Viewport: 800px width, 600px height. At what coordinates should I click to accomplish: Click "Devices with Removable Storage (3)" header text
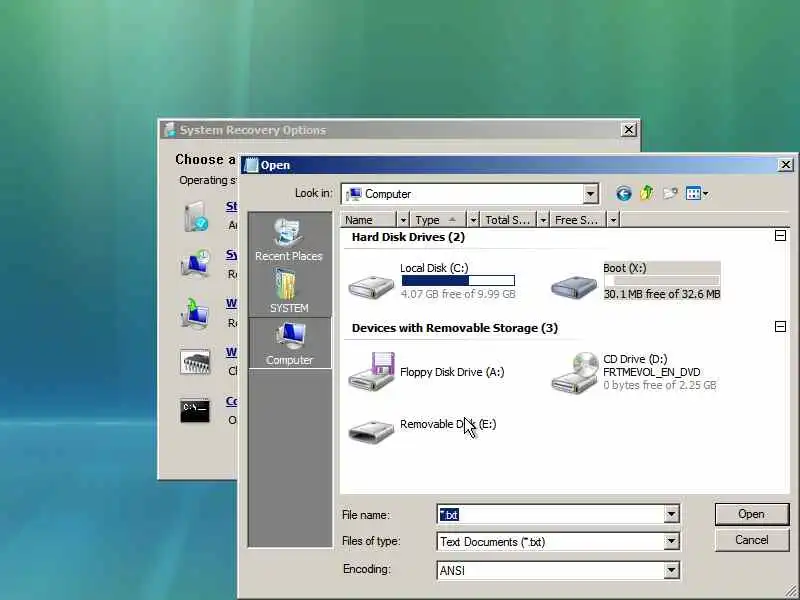point(455,328)
